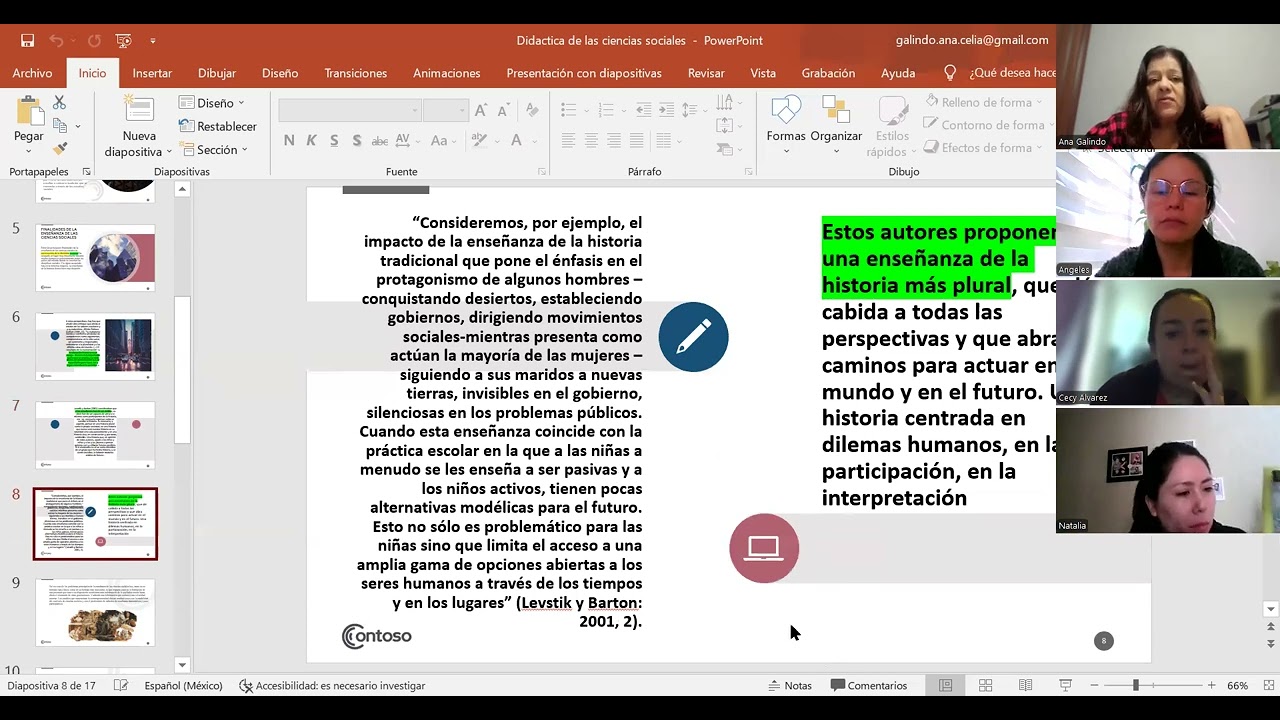1280x720 pixels.
Task: Click accessibility check status text
Action: [x=332, y=686]
